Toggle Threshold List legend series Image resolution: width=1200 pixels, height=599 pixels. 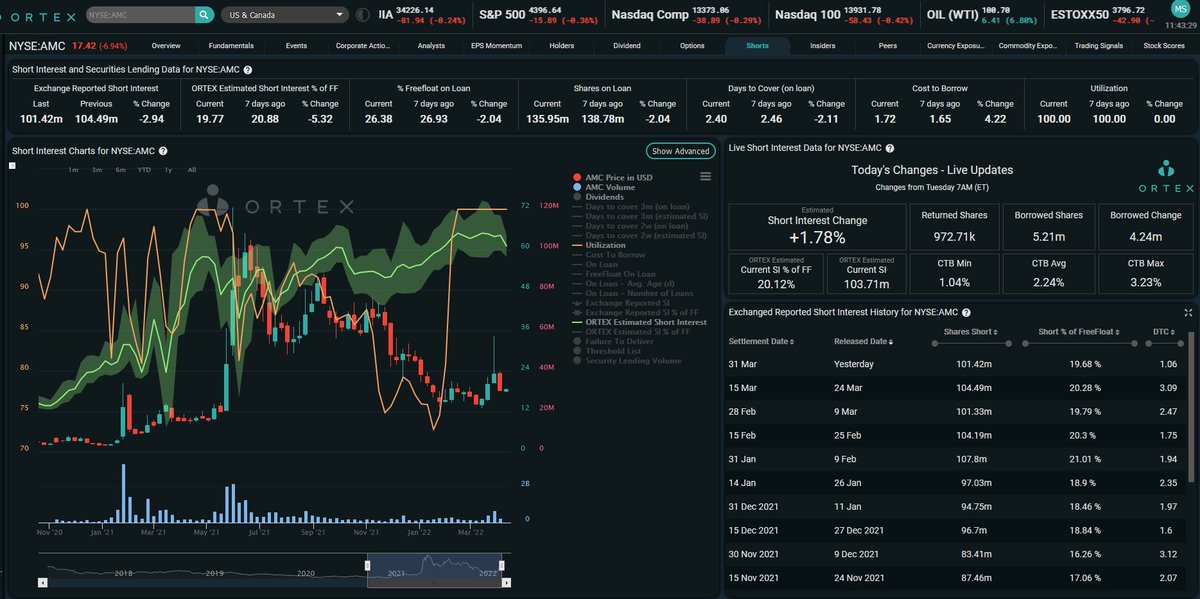click(x=605, y=351)
